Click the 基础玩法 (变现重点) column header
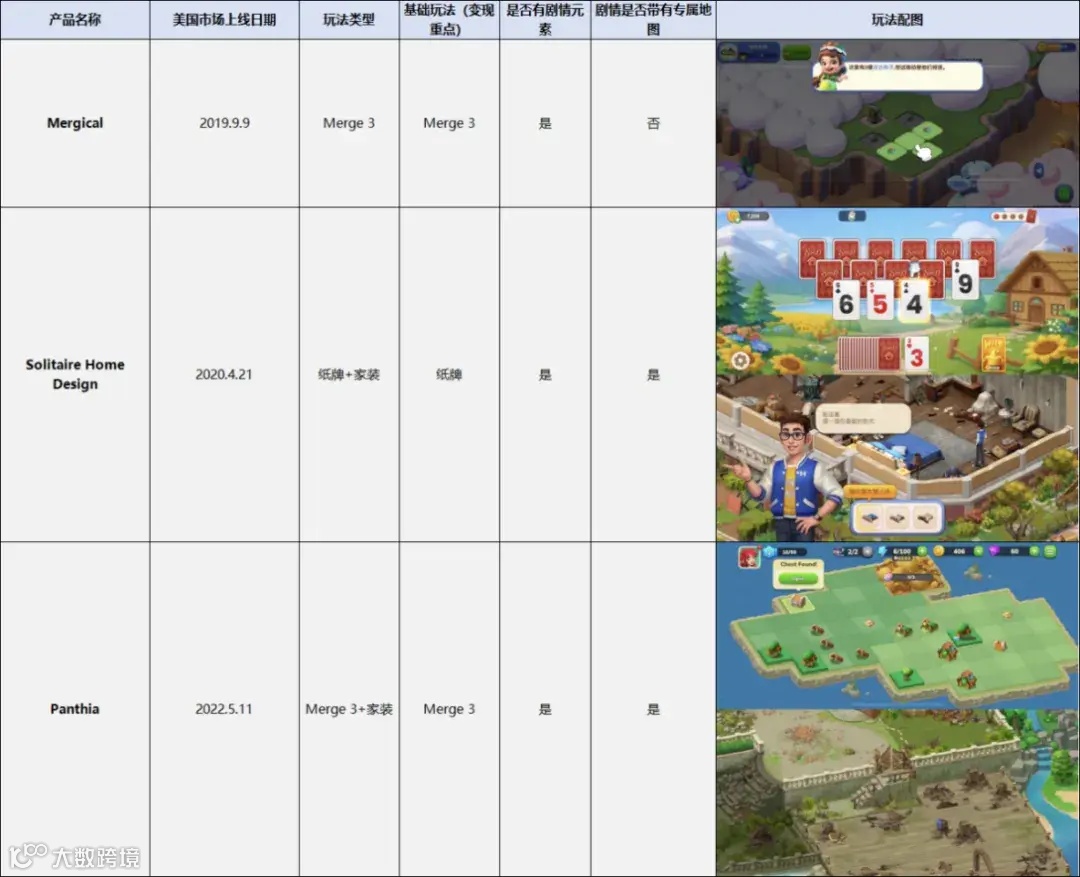The width and height of the screenshot is (1080, 877). [x=449, y=19]
